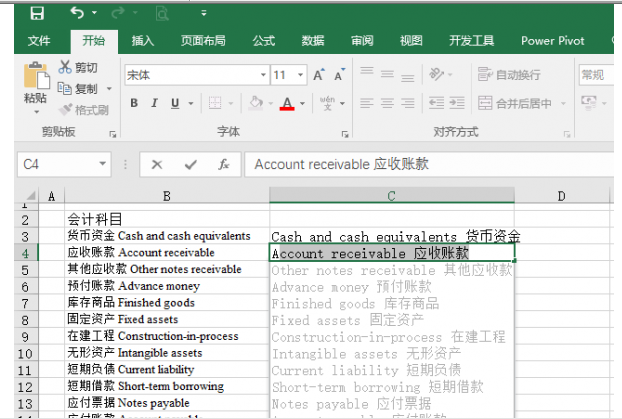Expand the underline style dropdown arrow

191,104
